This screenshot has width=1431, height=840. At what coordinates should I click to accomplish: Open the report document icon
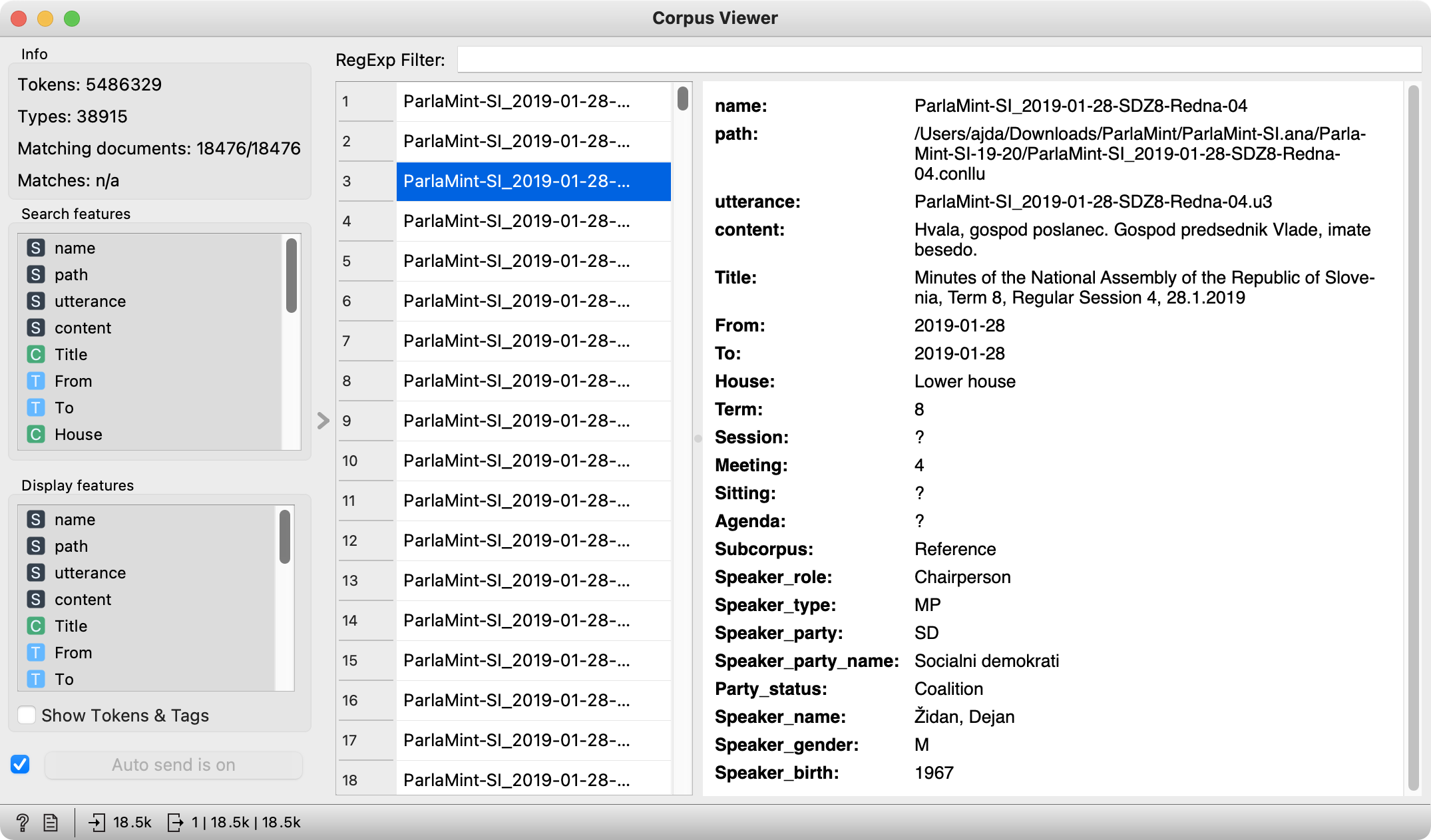pos(51,823)
